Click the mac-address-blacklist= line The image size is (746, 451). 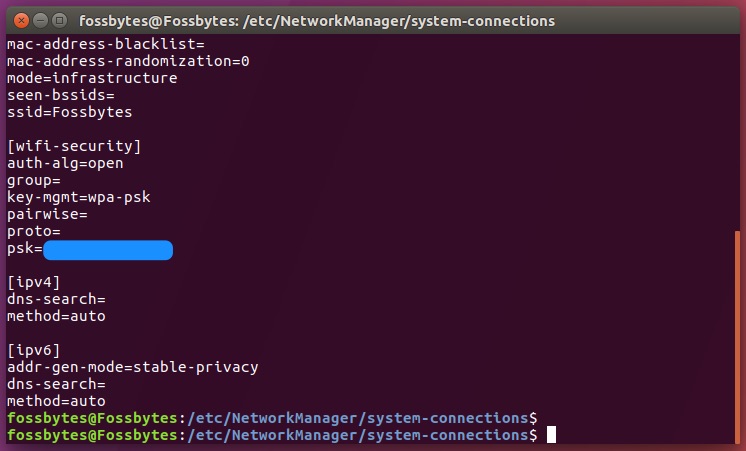(104, 44)
